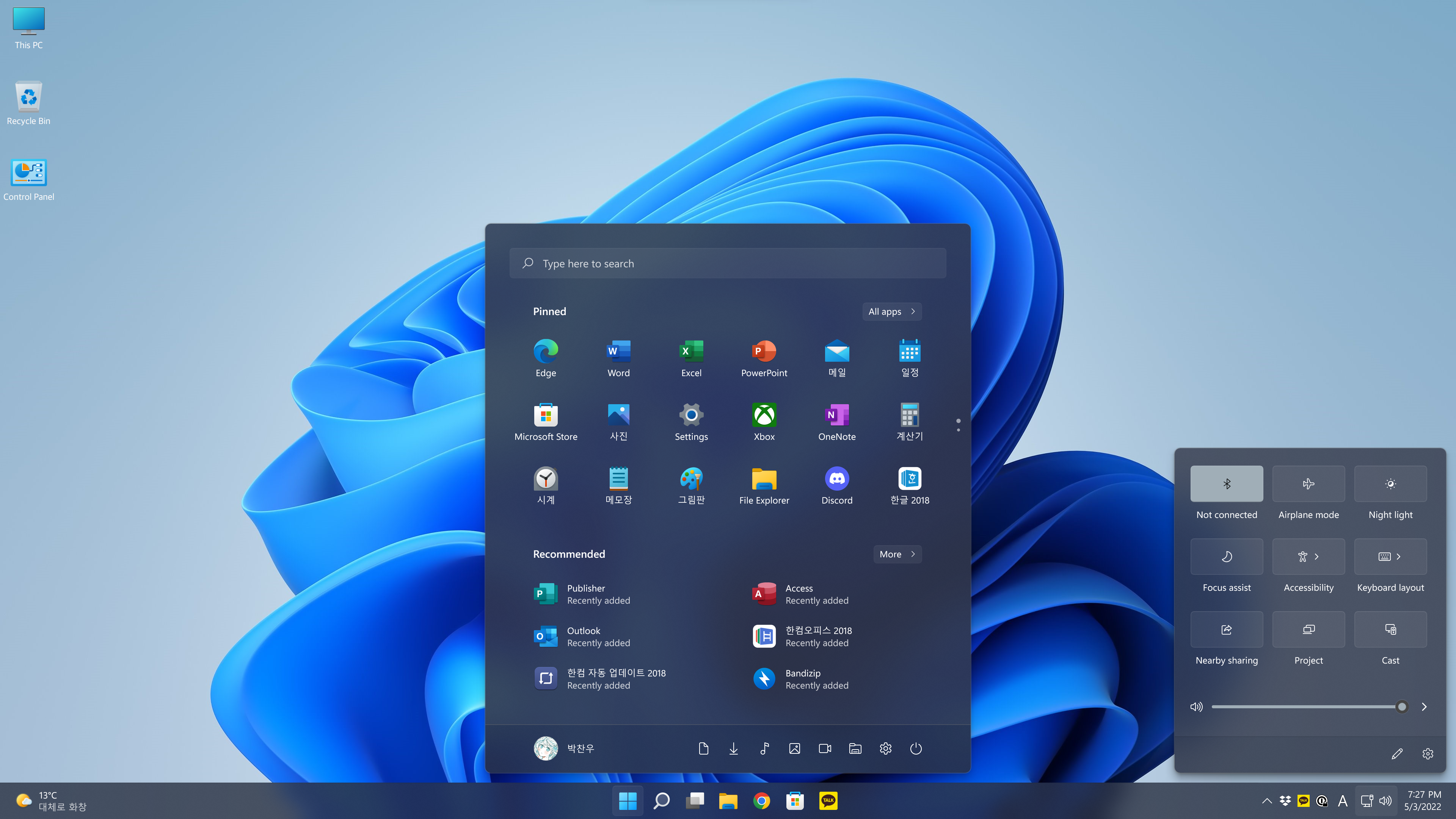Show hidden tray icons chevron
The image size is (1456, 819).
click(x=1267, y=801)
